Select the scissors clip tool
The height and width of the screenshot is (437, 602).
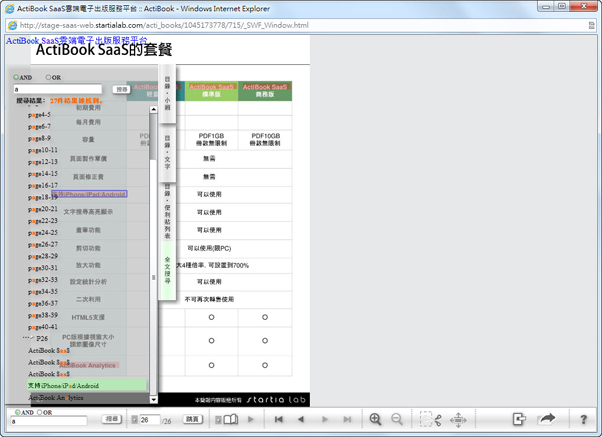(430, 419)
